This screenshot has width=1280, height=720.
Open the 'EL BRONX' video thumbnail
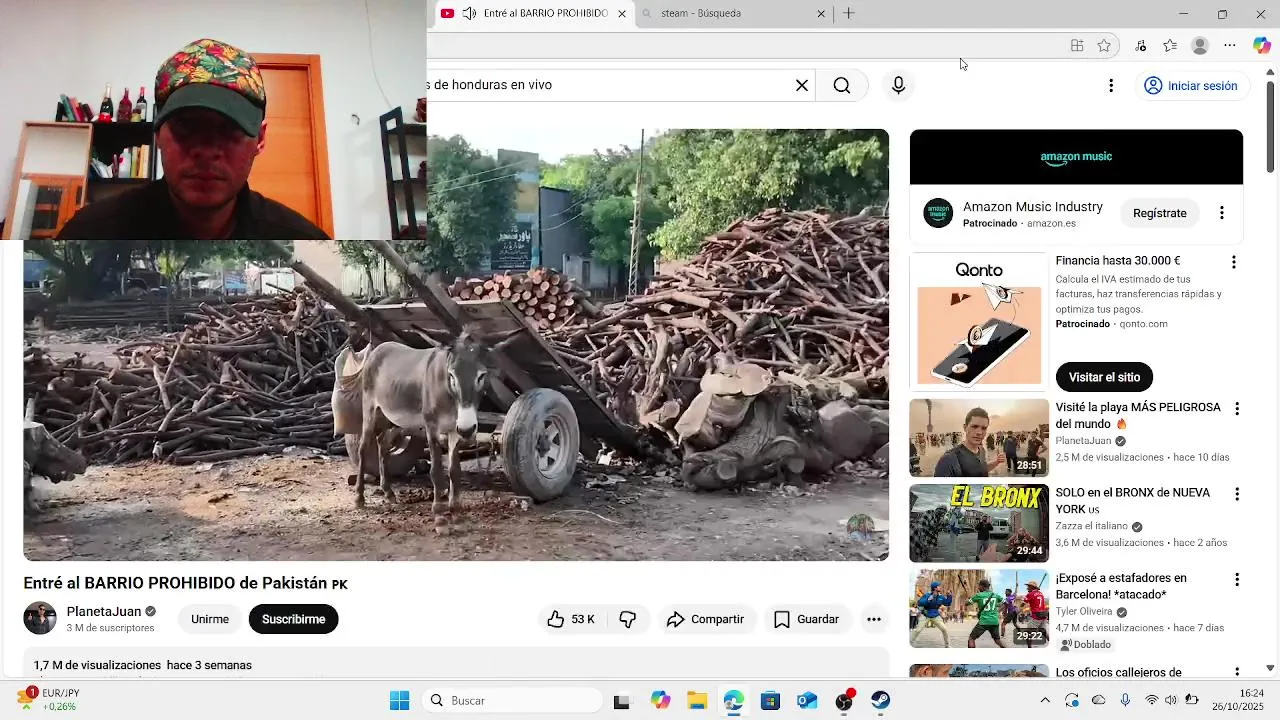pos(979,523)
